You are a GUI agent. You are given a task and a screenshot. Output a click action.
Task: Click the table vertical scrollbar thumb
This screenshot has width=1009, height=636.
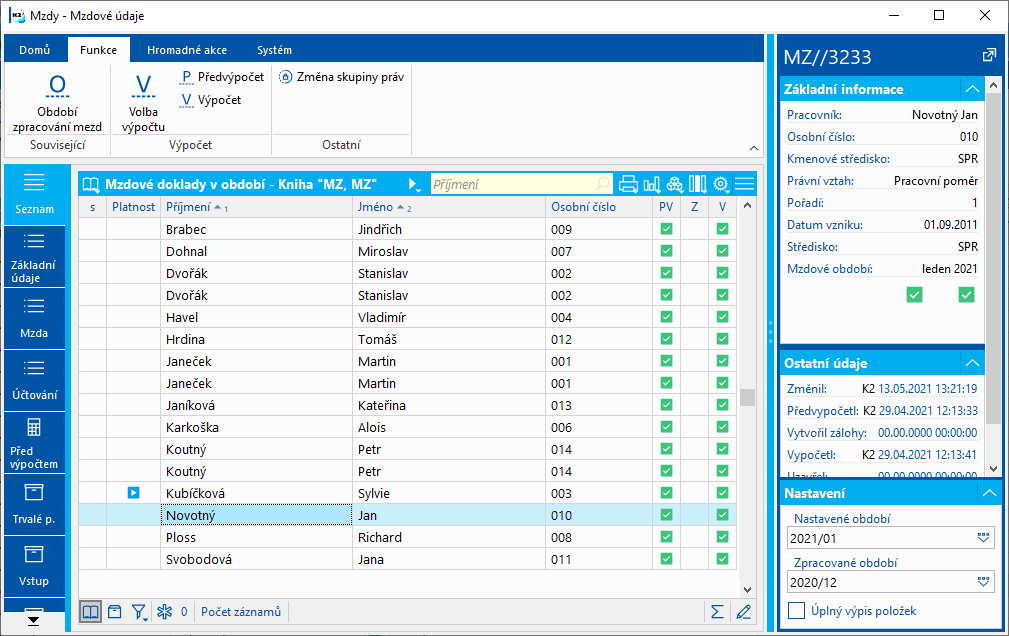tap(746, 397)
